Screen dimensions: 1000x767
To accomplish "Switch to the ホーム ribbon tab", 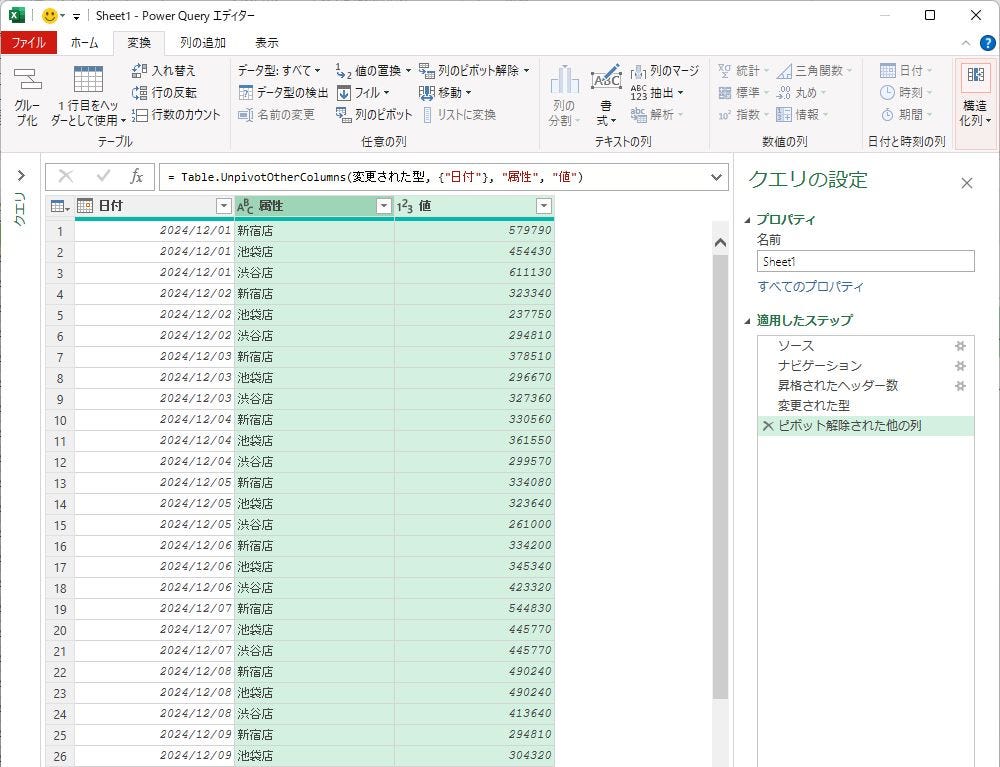I will [84, 43].
